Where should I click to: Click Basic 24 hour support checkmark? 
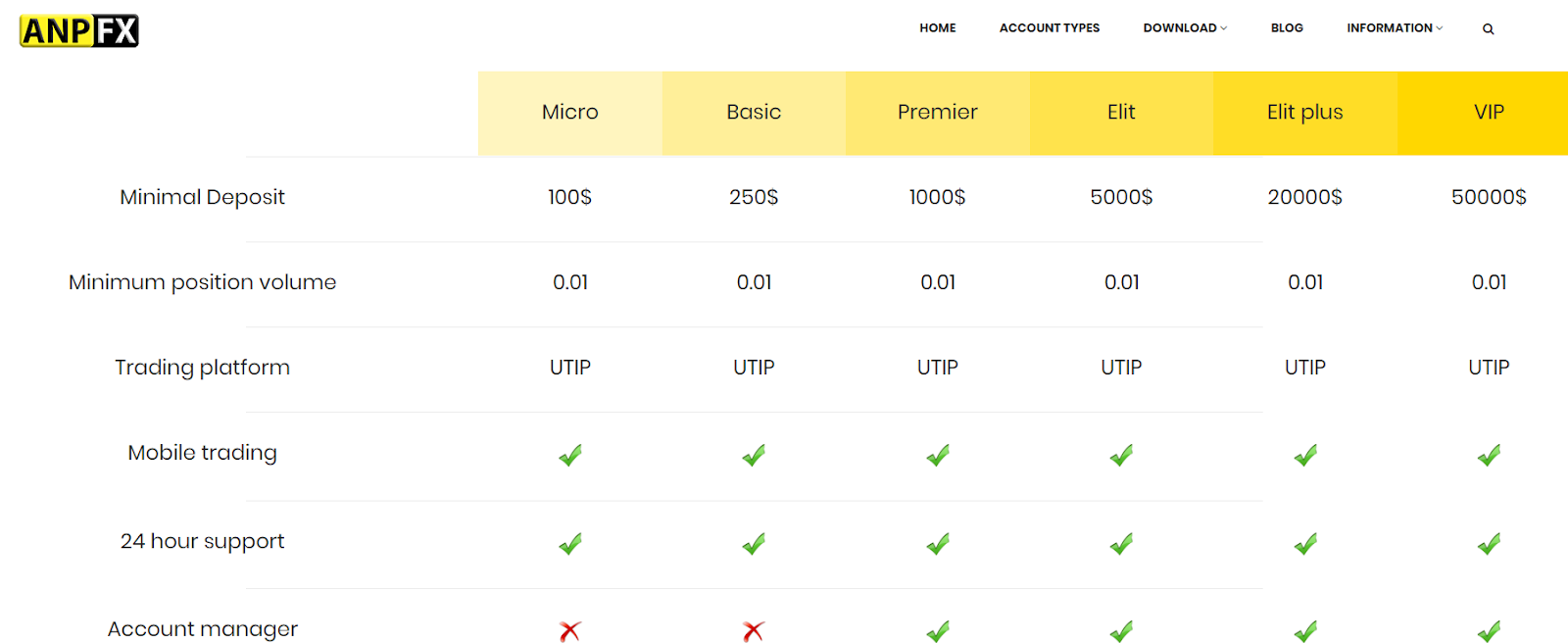click(754, 543)
